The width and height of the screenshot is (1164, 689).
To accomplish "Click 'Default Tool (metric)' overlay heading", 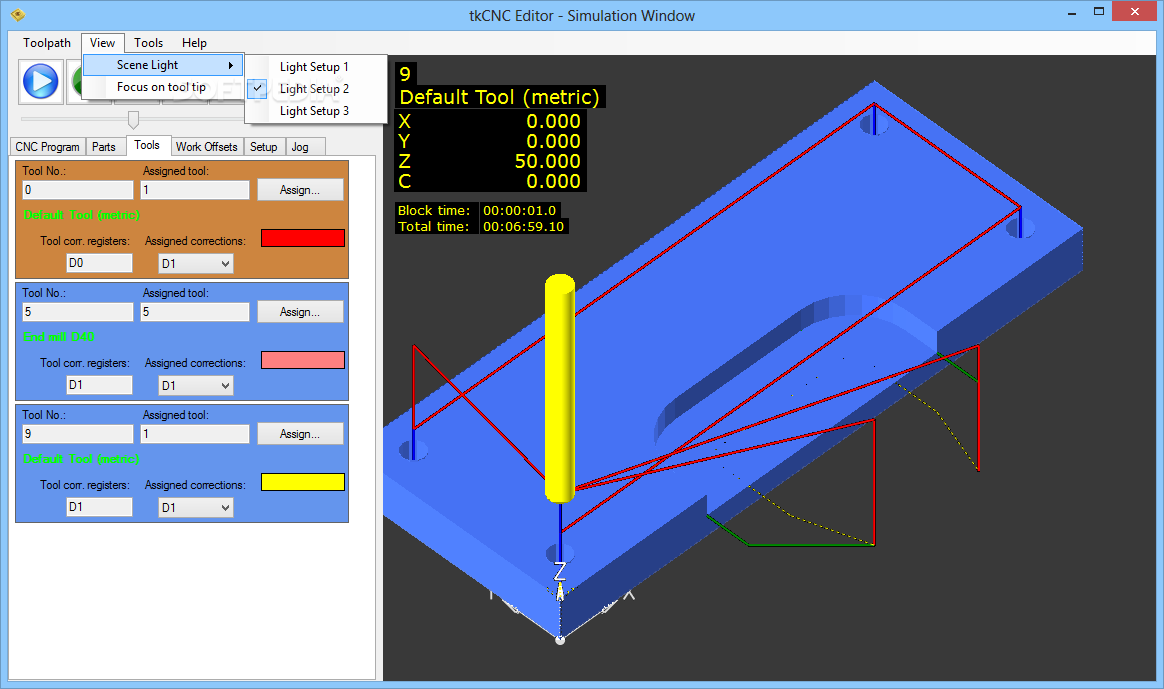I will point(500,97).
